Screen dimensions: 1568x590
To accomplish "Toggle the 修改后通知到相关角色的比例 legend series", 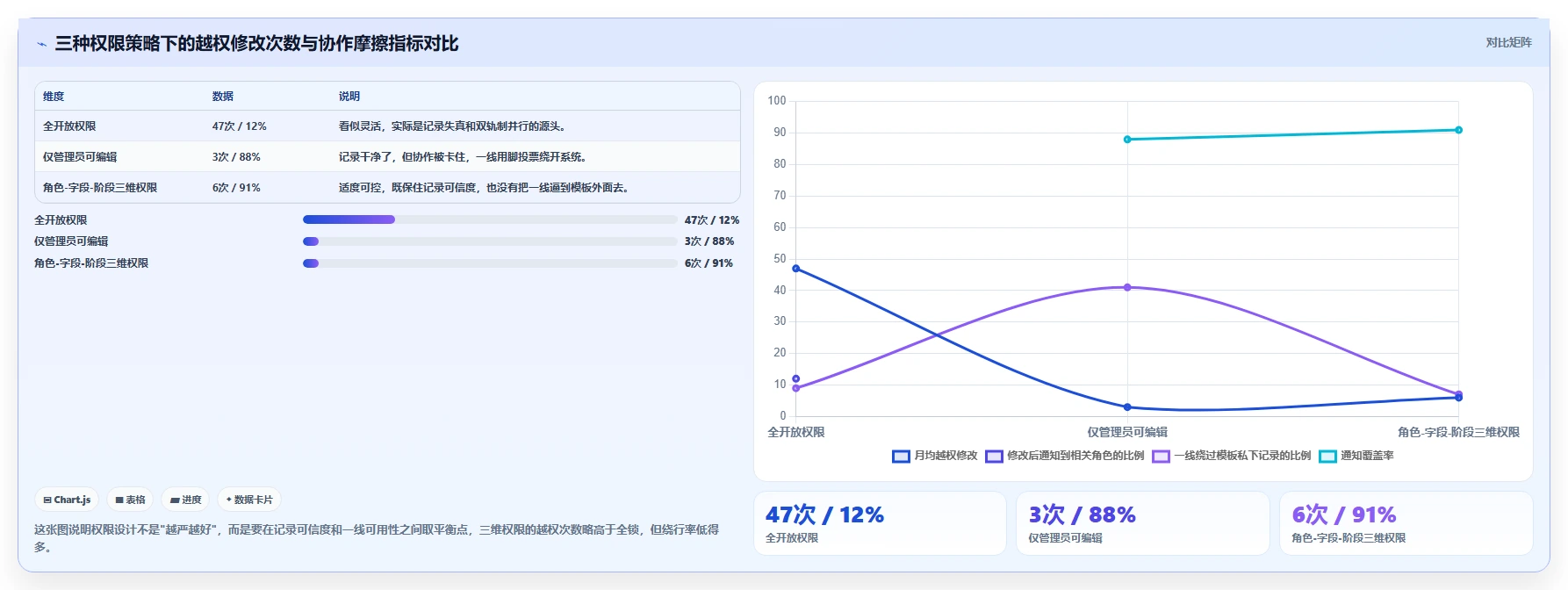I will (x=1064, y=456).
